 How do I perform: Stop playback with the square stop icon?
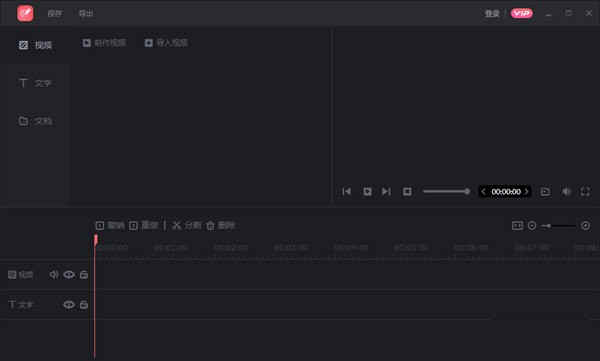click(407, 191)
